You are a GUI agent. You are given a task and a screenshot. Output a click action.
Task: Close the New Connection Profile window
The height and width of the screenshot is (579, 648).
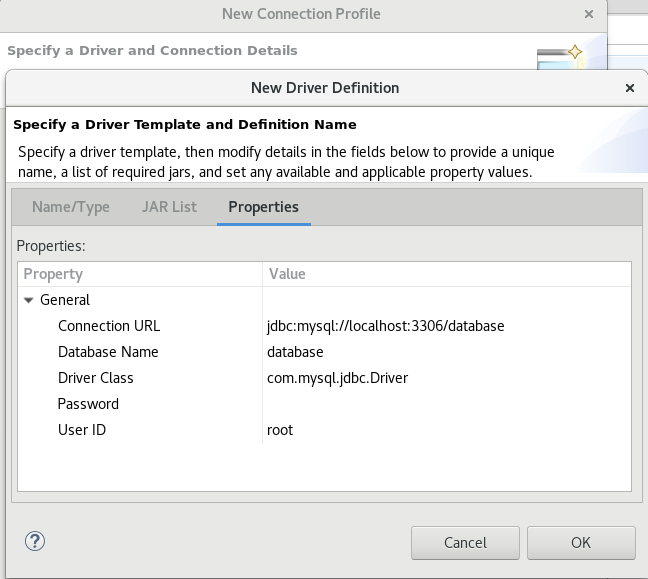click(x=589, y=14)
